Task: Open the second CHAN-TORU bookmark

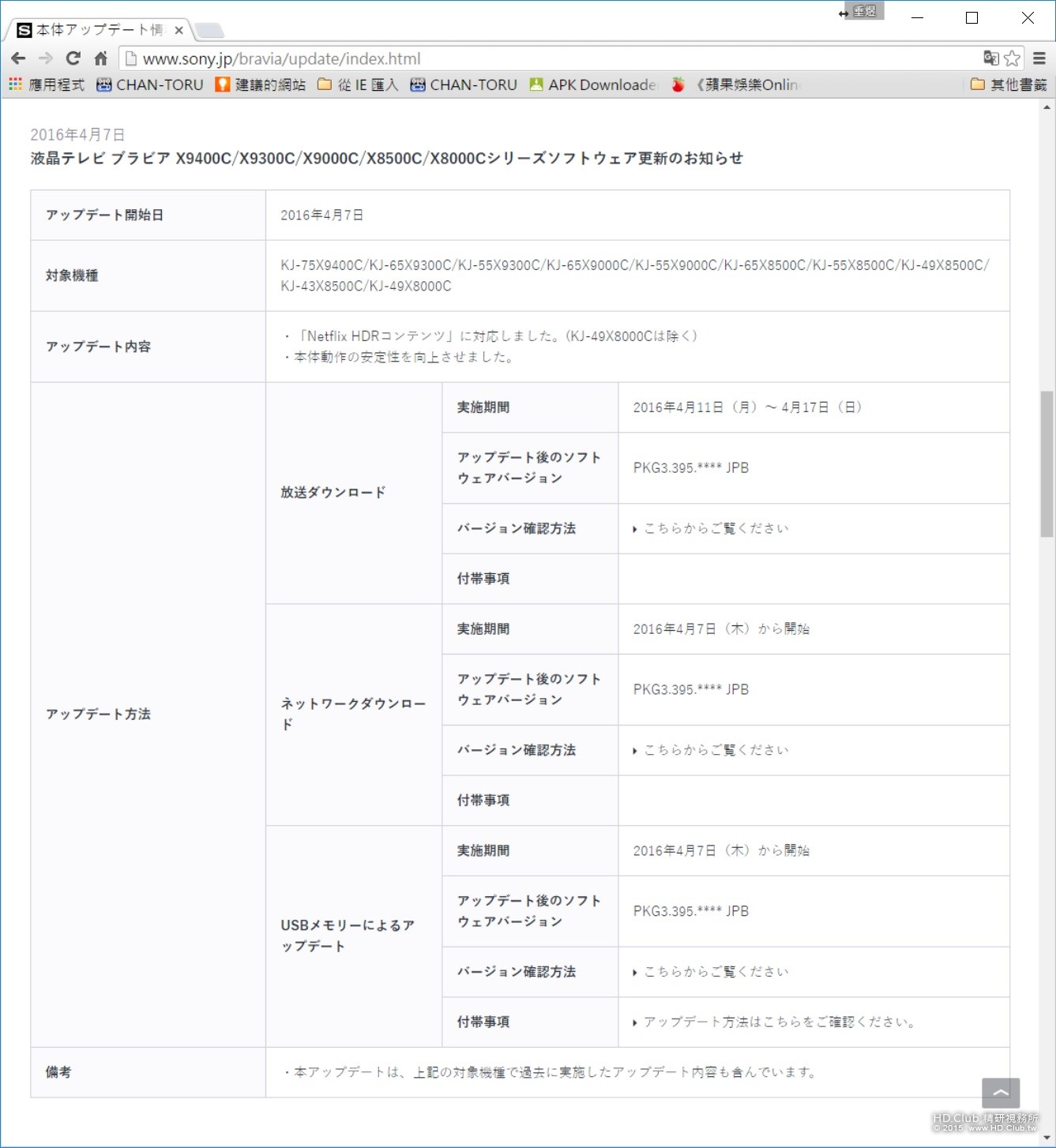Action: tap(464, 84)
